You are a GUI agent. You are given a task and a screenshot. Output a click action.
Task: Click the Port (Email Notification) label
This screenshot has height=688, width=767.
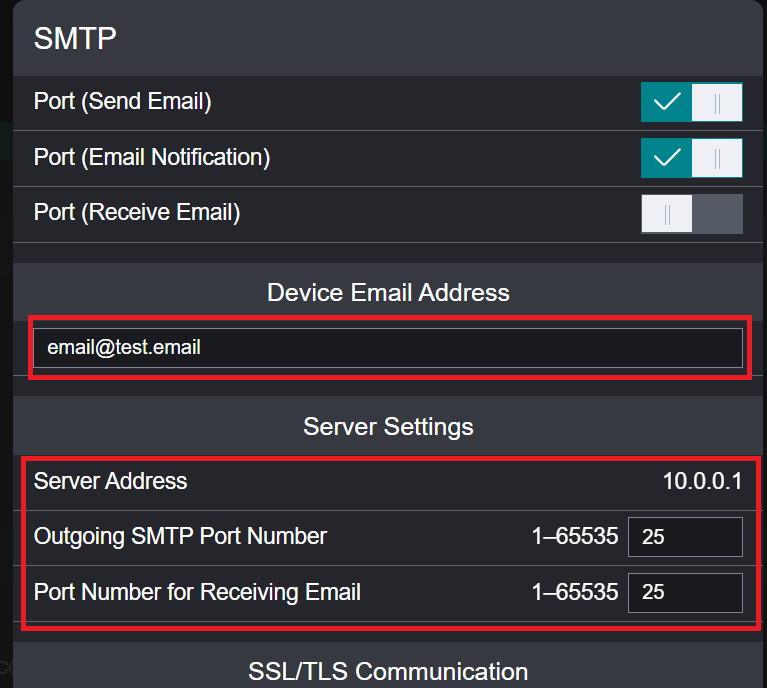pos(152,157)
